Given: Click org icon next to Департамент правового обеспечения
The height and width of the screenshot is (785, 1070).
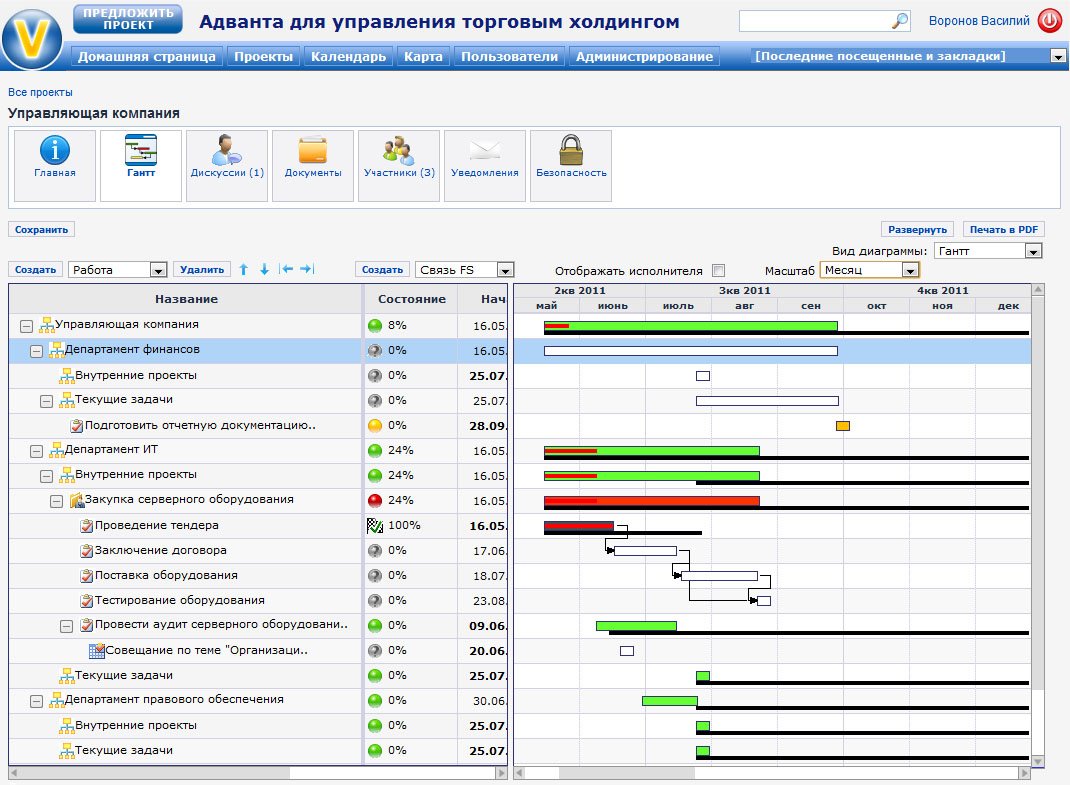Looking at the screenshot, I should pyautogui.click(x=57, y=700).
